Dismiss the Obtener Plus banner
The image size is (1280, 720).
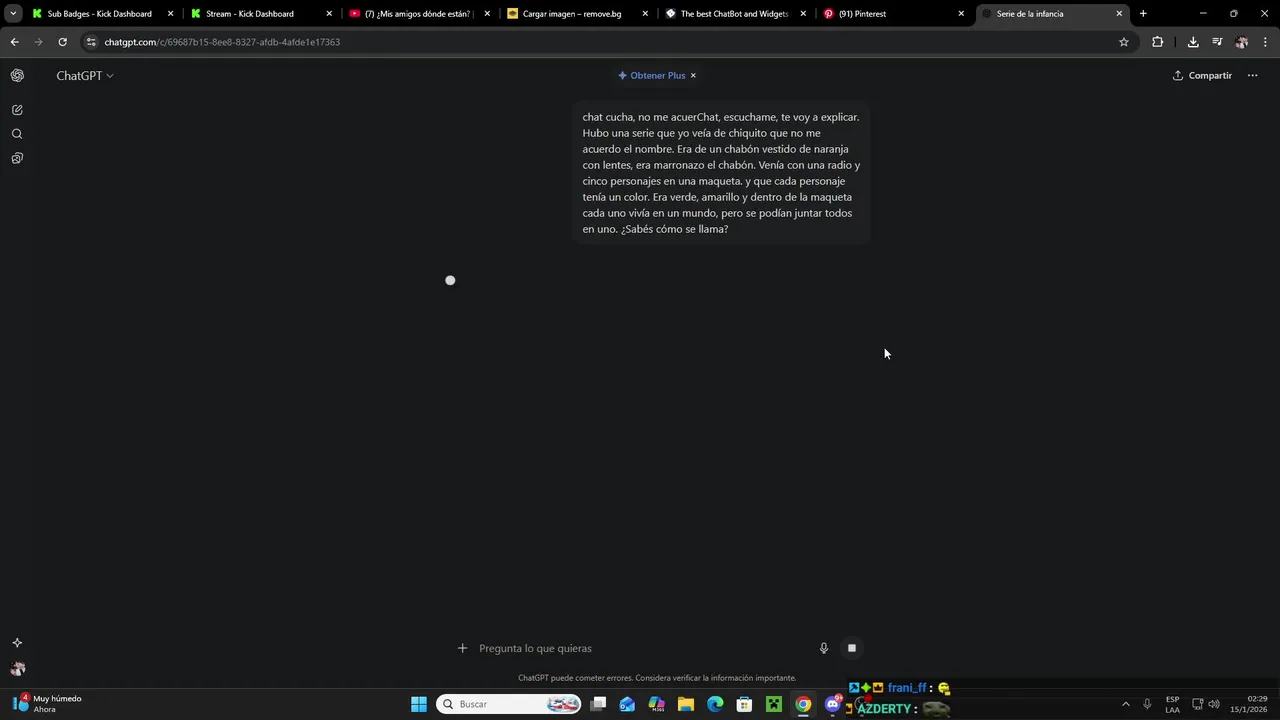click(693, 76)
